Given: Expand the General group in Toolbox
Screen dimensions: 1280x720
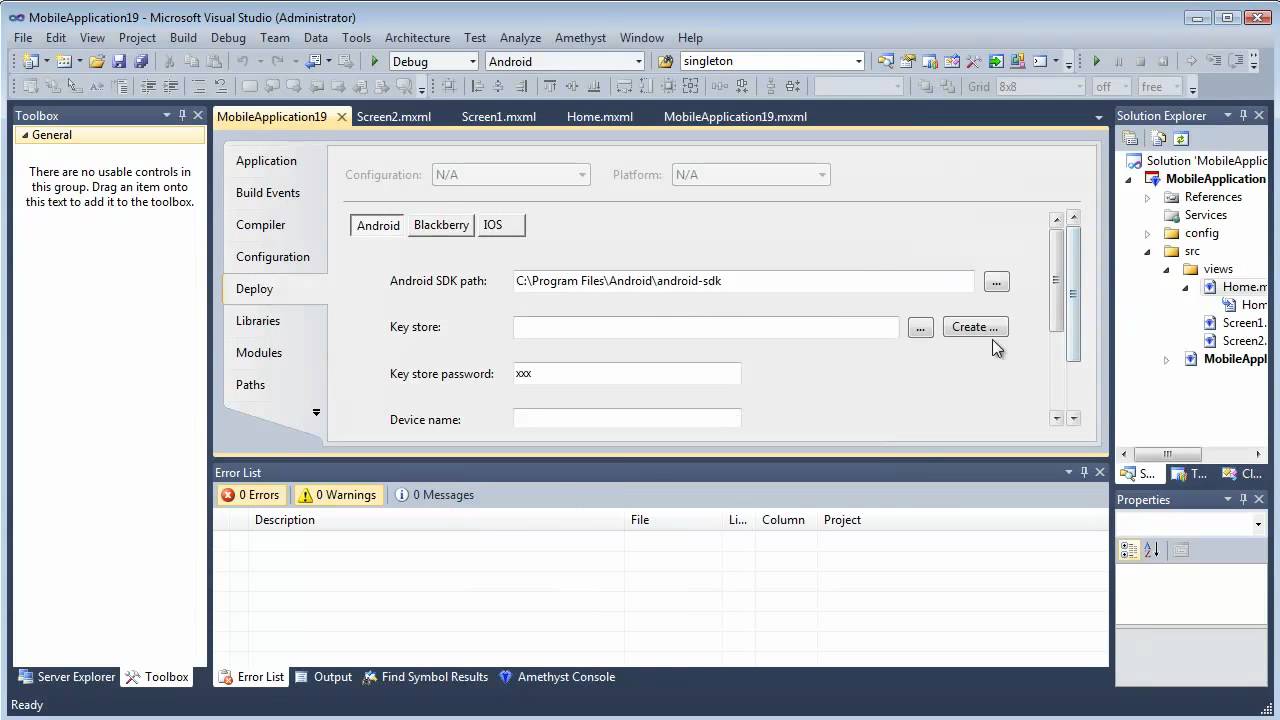Looking at the screenshot, I should [x=23, y=135].
